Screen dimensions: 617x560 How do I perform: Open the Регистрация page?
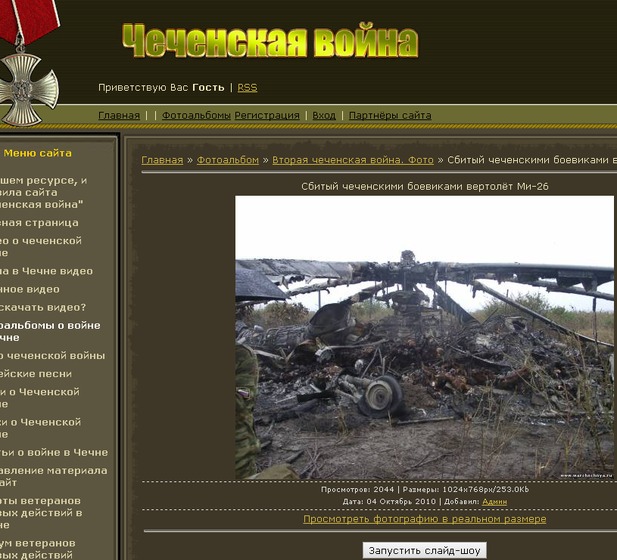click(x=267, y=116)
